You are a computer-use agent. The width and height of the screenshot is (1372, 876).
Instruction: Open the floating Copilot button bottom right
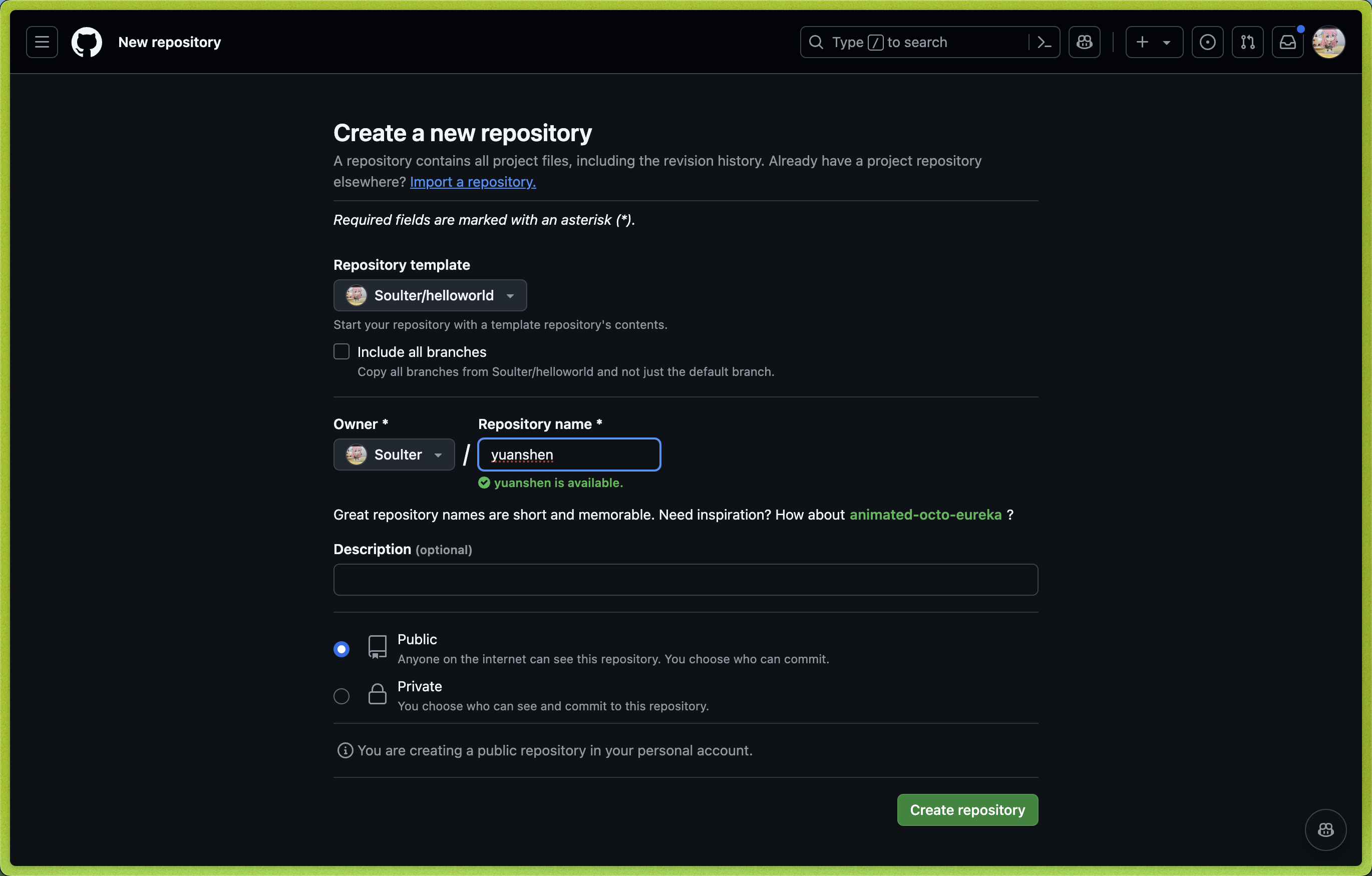(x=1325, y=830)
